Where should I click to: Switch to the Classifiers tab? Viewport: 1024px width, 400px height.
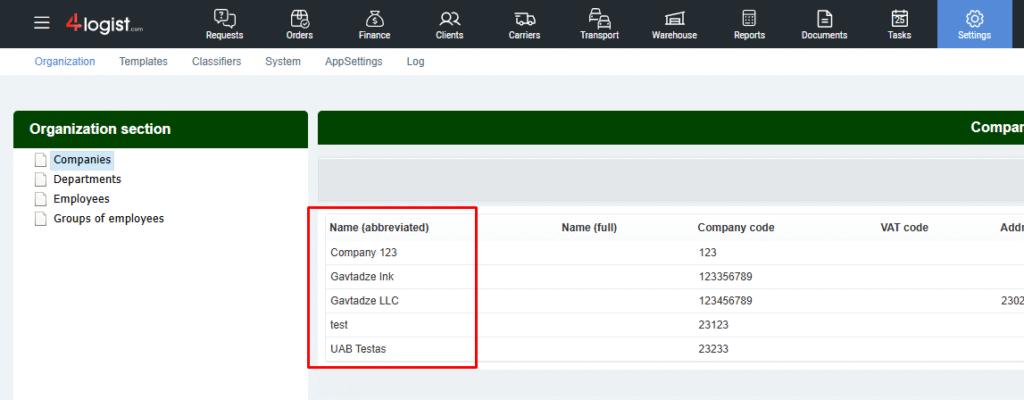(x=216, y=61)
